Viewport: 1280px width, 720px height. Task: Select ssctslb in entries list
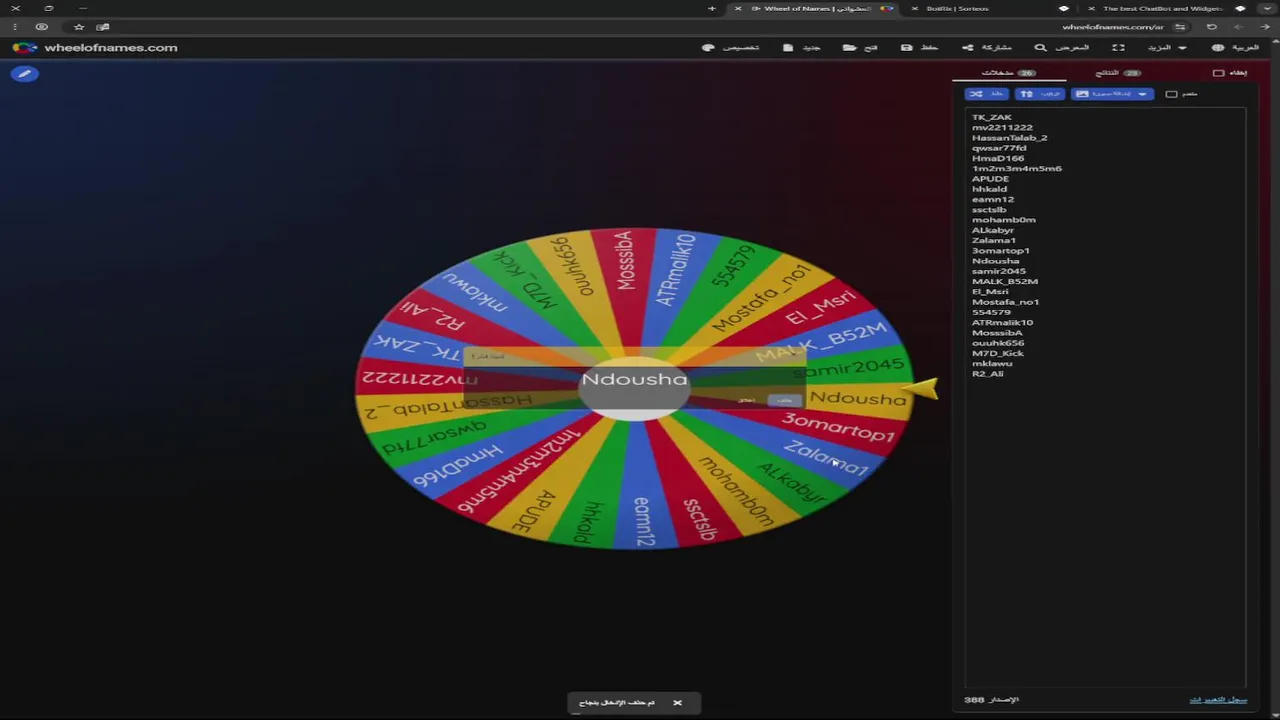(x=989, y=210)
